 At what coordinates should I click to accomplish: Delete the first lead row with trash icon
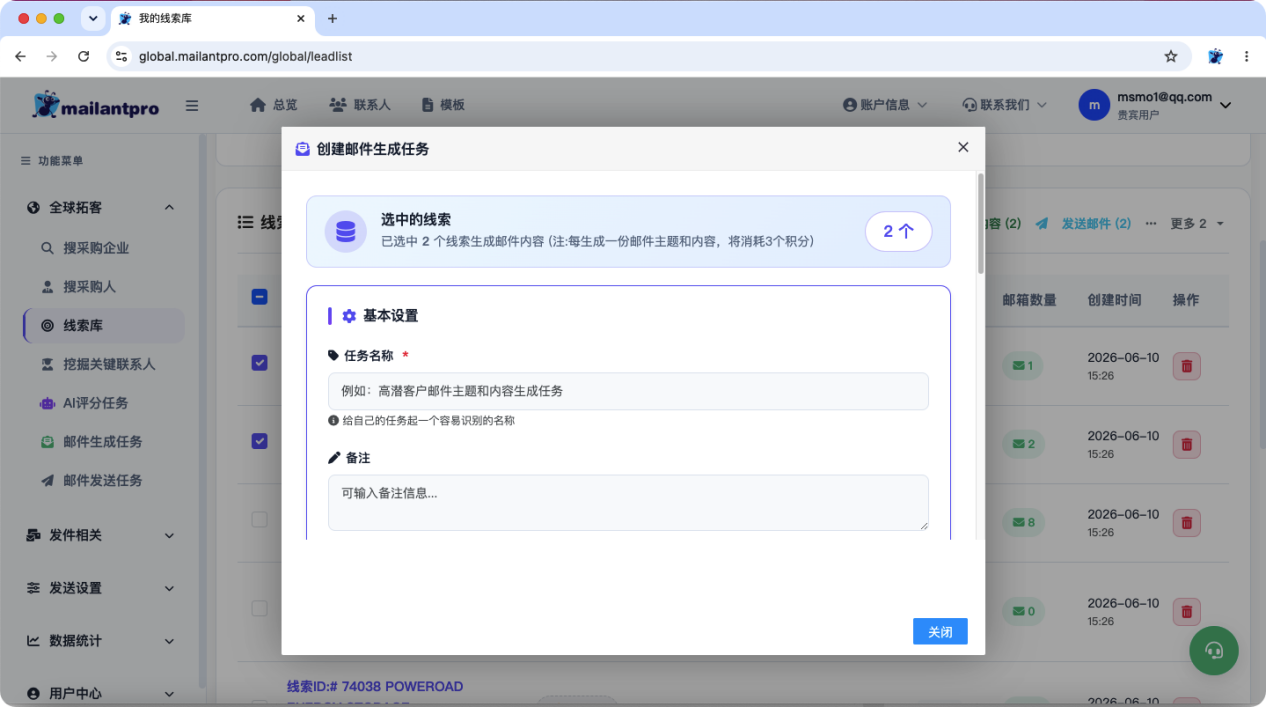click(x=1187, y=366)
